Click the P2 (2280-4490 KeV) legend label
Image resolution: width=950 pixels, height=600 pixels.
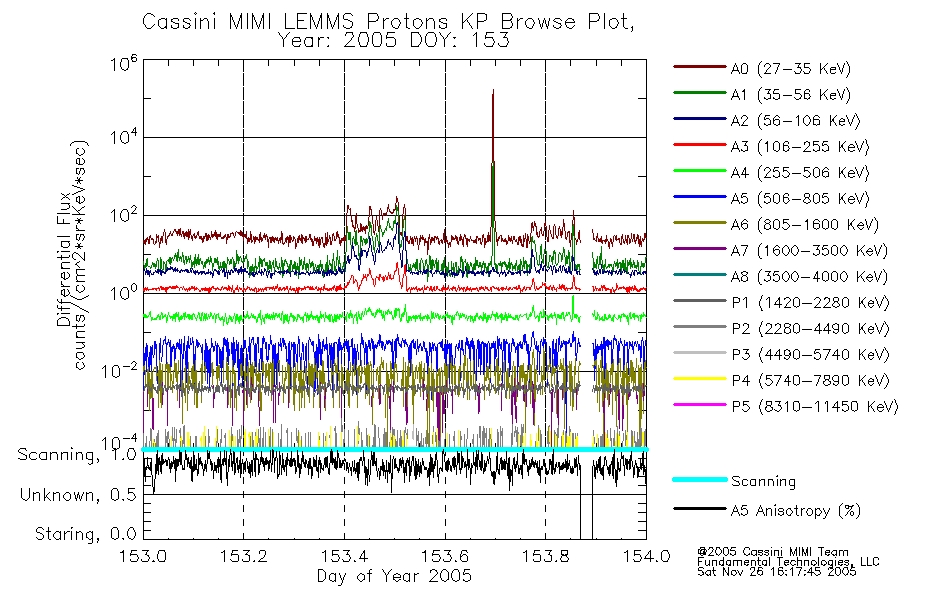pos(810,329)
